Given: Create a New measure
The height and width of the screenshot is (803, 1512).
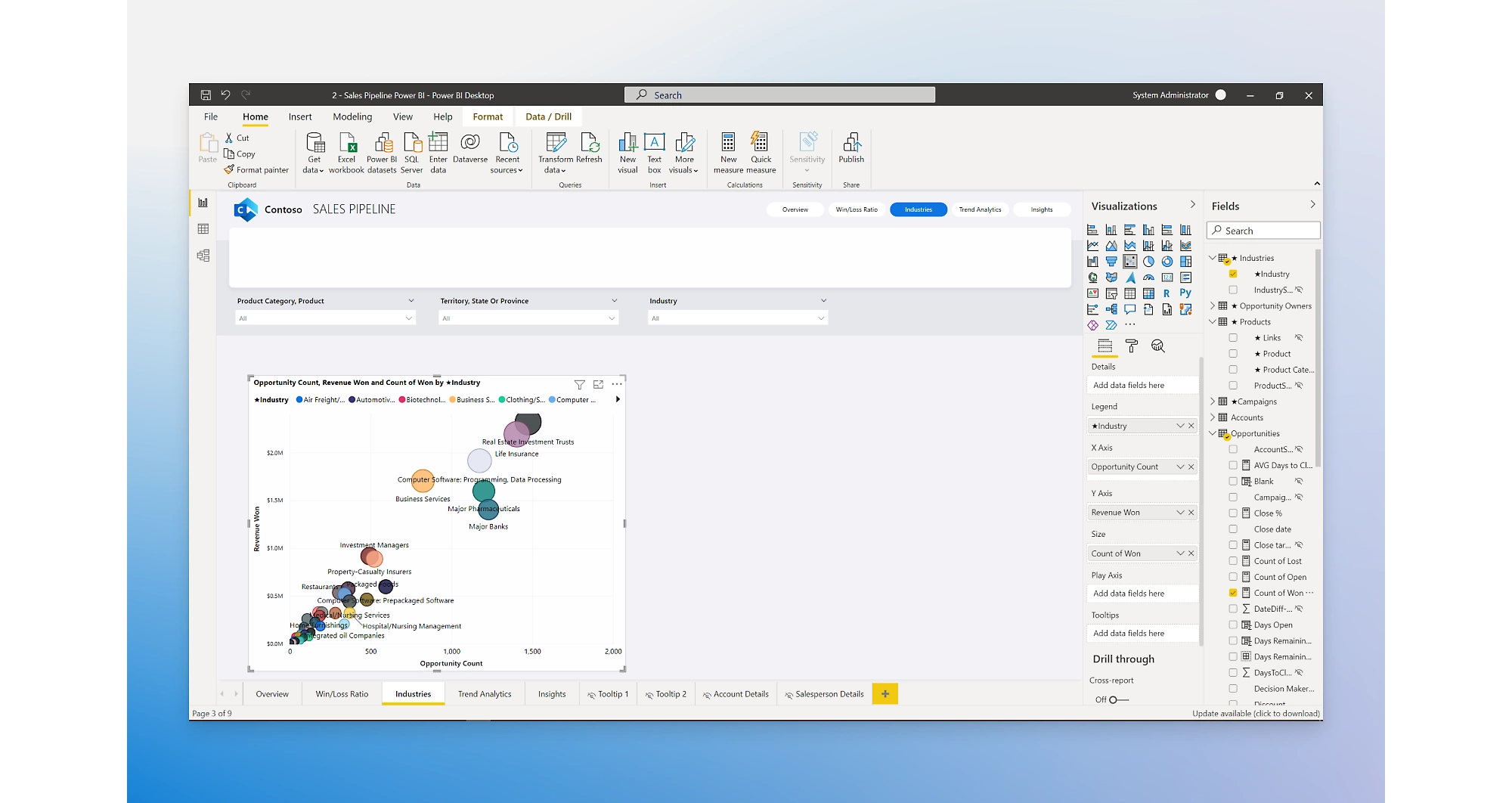Looking at the screenshot, I should [x=728, y=153].
